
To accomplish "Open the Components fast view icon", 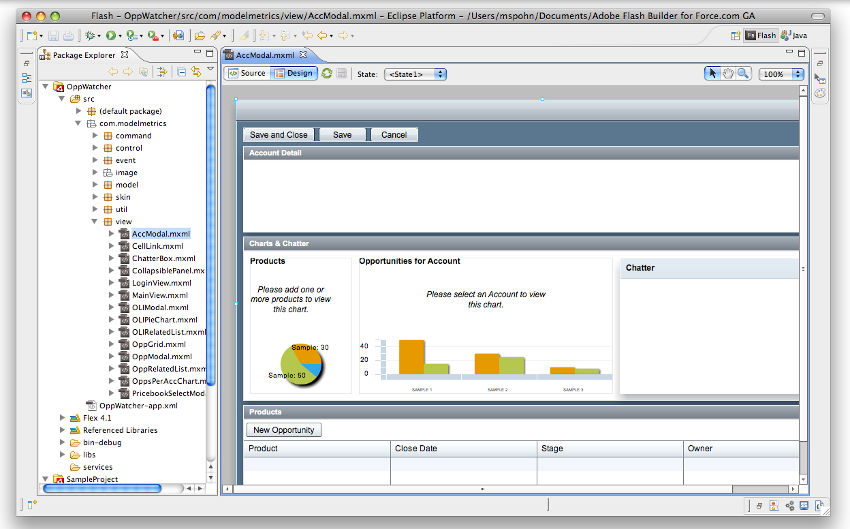I will pos(820,79).
